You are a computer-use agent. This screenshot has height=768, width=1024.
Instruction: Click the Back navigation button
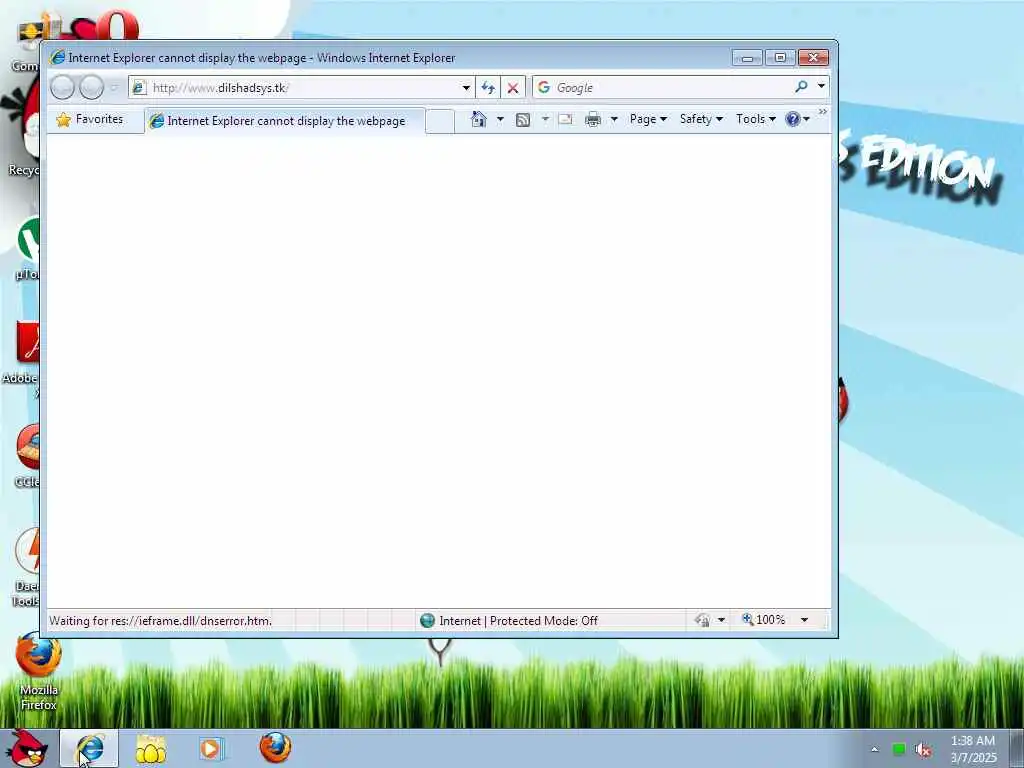point(63,88)
